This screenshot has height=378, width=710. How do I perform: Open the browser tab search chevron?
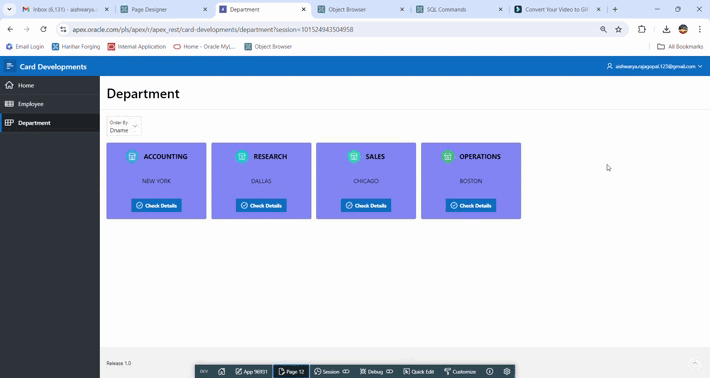point(9,9)
